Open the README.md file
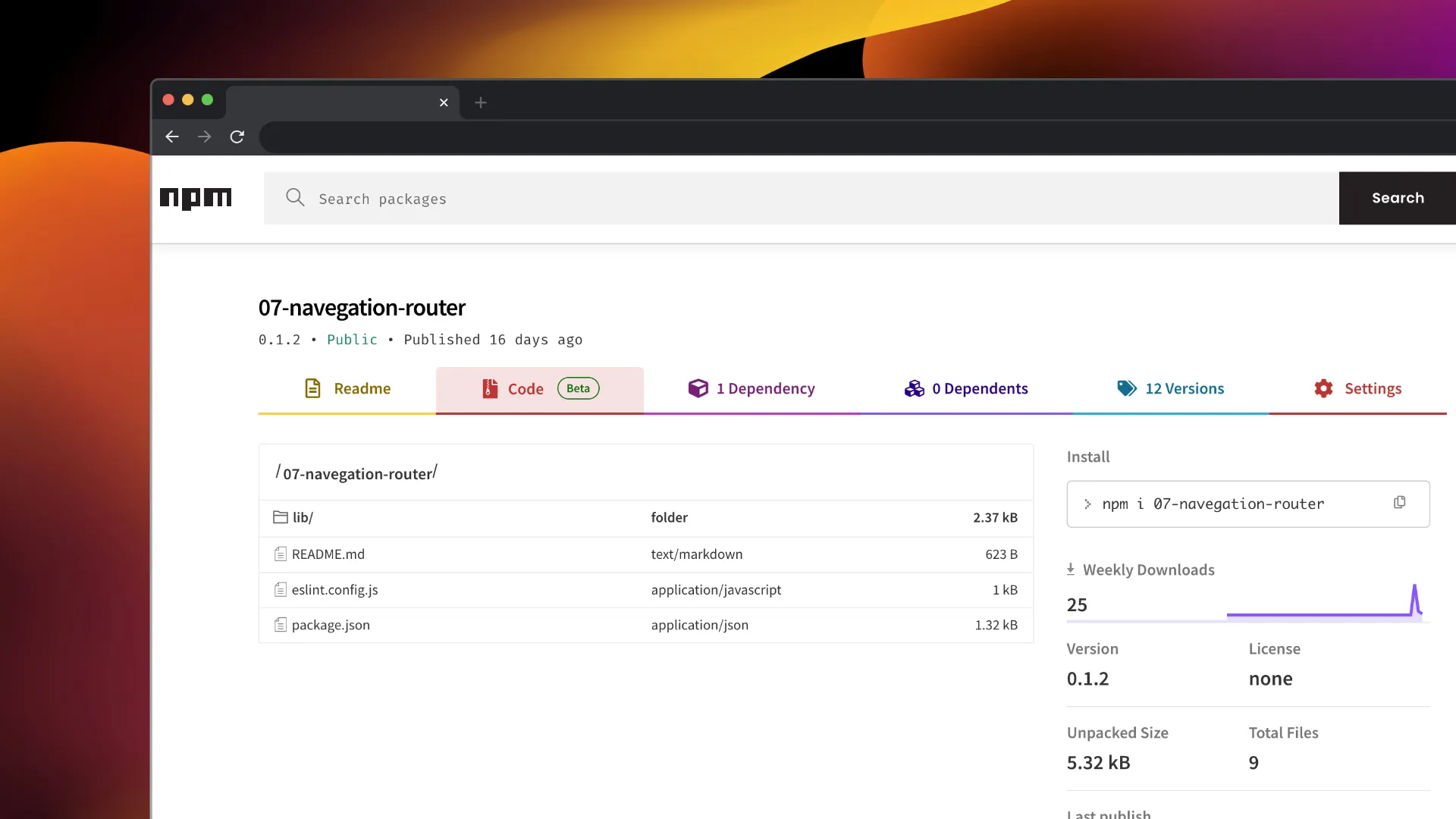This screenshot has height=819, width=1456. point(328,554)
